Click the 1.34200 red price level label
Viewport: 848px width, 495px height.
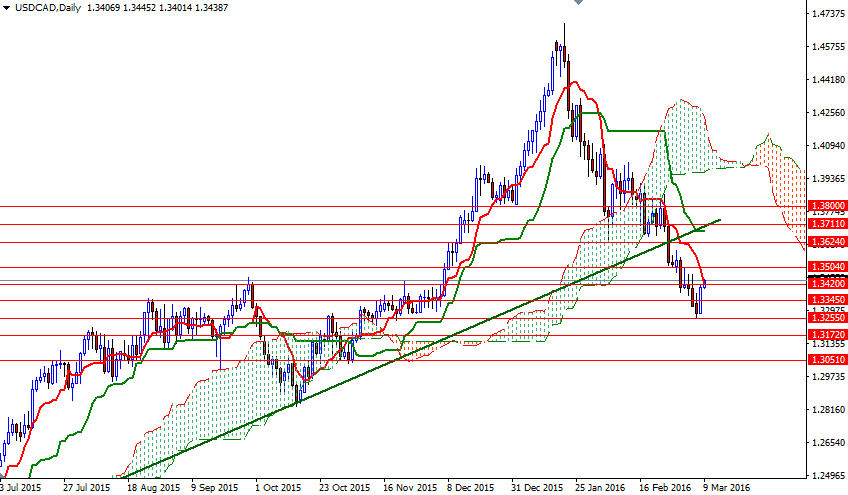point(826,283)
